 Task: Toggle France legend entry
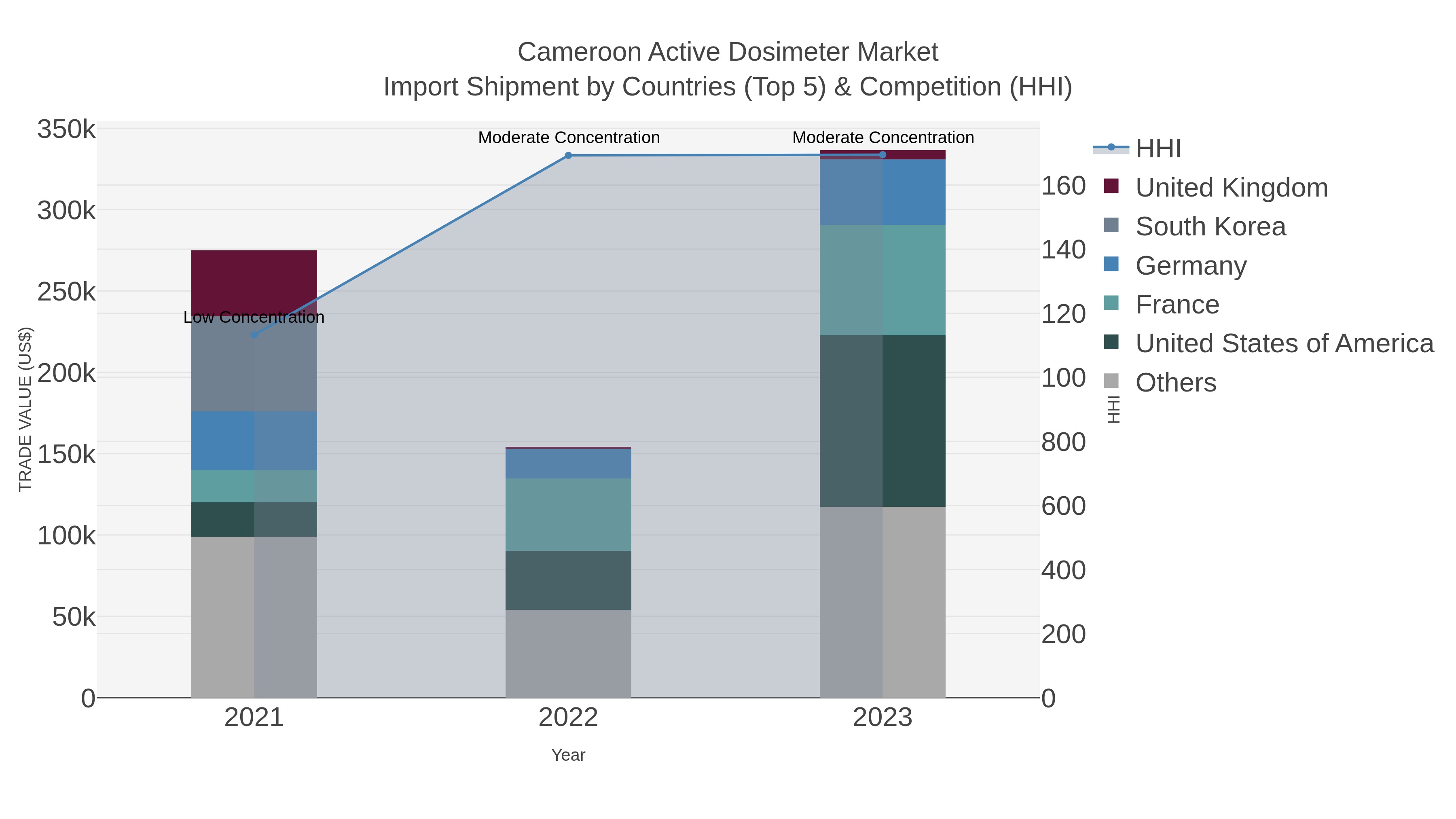click(x=1161, y=305)
